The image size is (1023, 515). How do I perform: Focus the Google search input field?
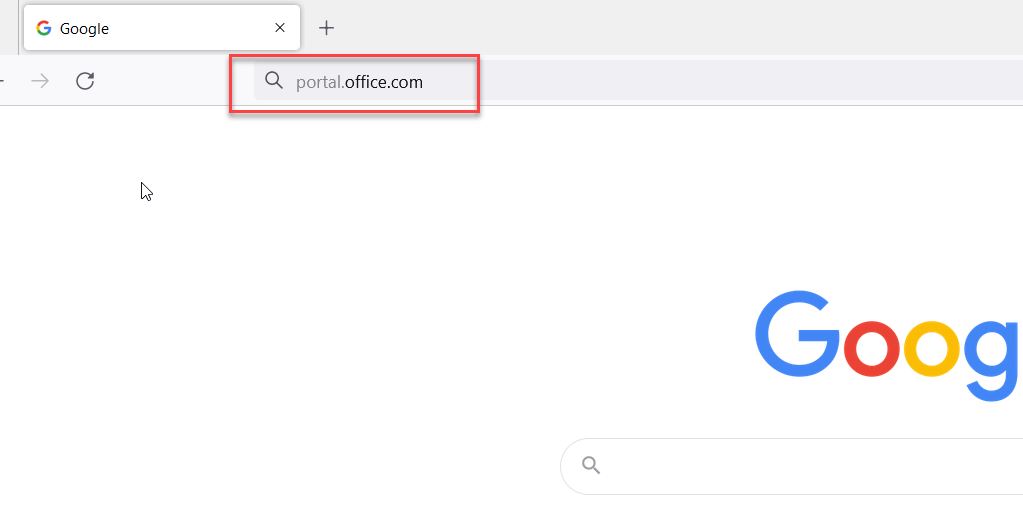tap(809, 466)
